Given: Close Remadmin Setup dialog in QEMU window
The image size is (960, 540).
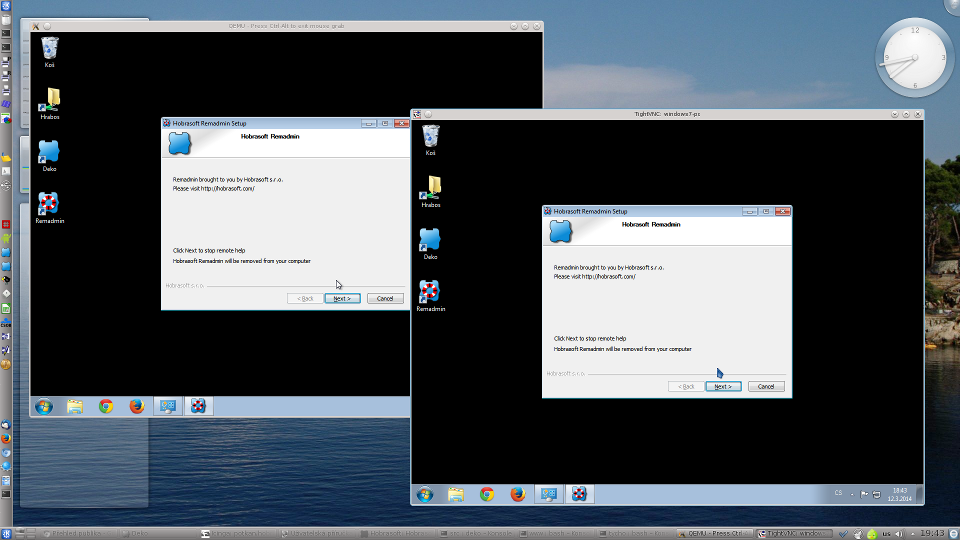Looking at the screenshot, I should click(x=402, y=123).
